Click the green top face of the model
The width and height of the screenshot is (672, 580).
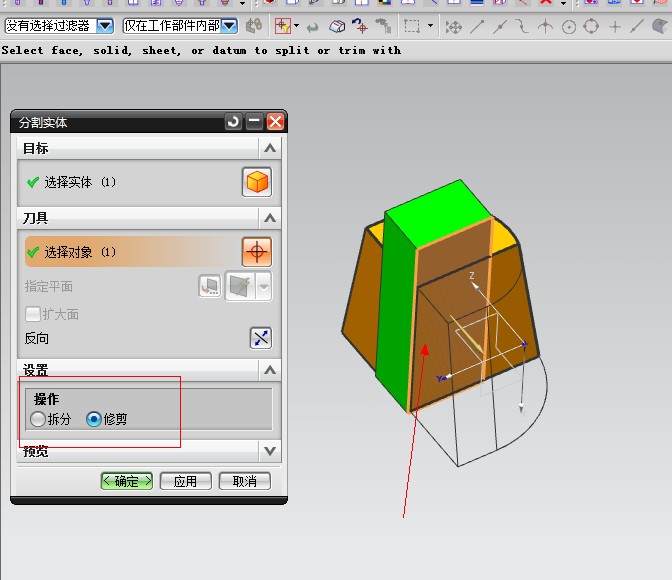(x=437, y=213)
